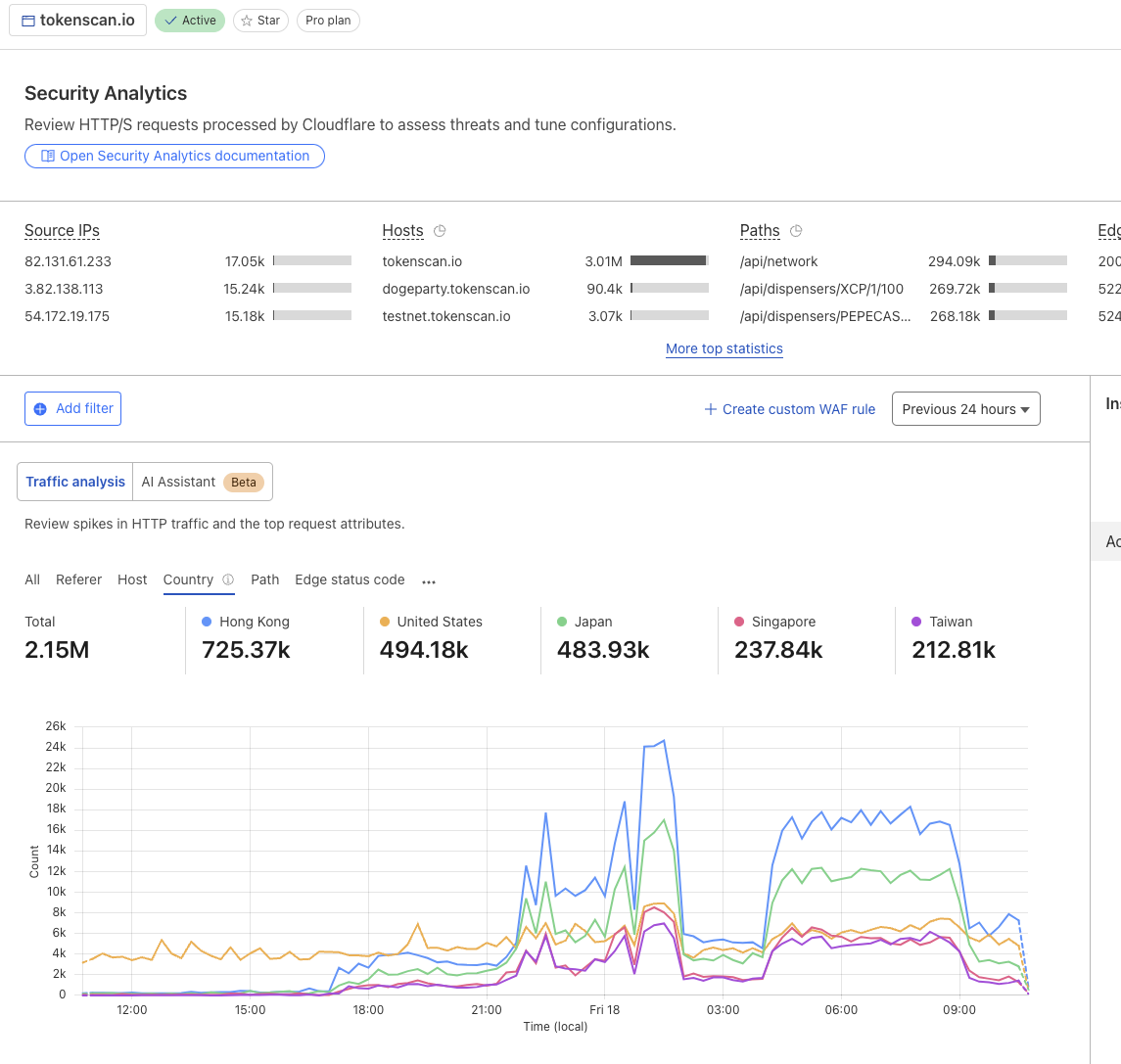
Task: Click the Source IPs heading
Action: 63,231
